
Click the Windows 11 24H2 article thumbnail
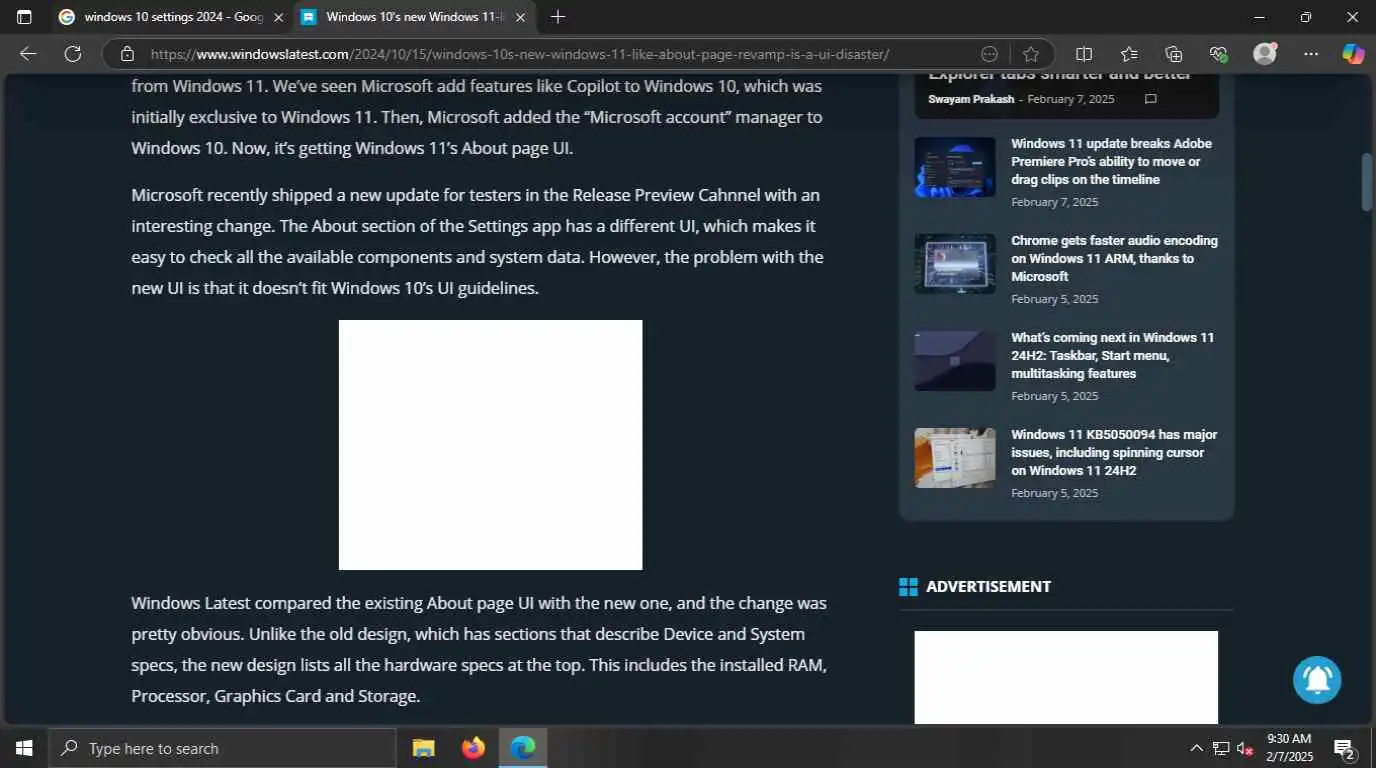955,361
